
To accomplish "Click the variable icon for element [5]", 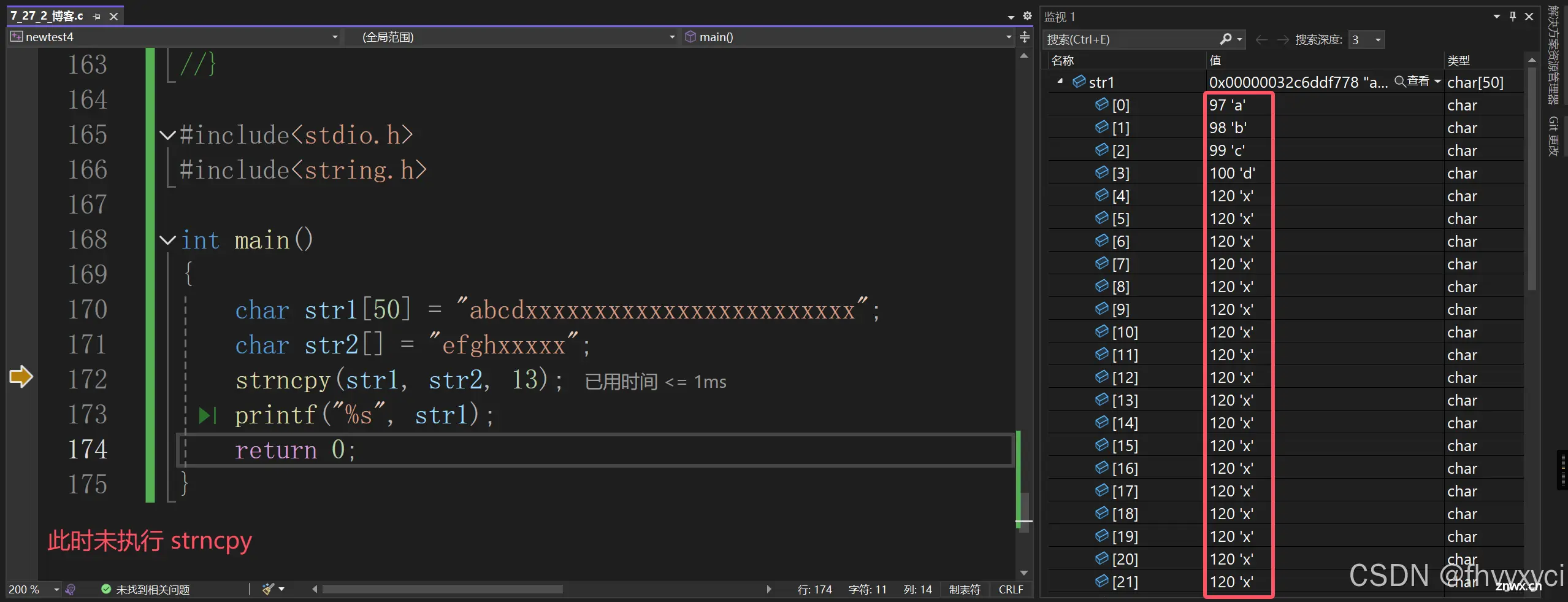I will click(x=1102, y=218).
